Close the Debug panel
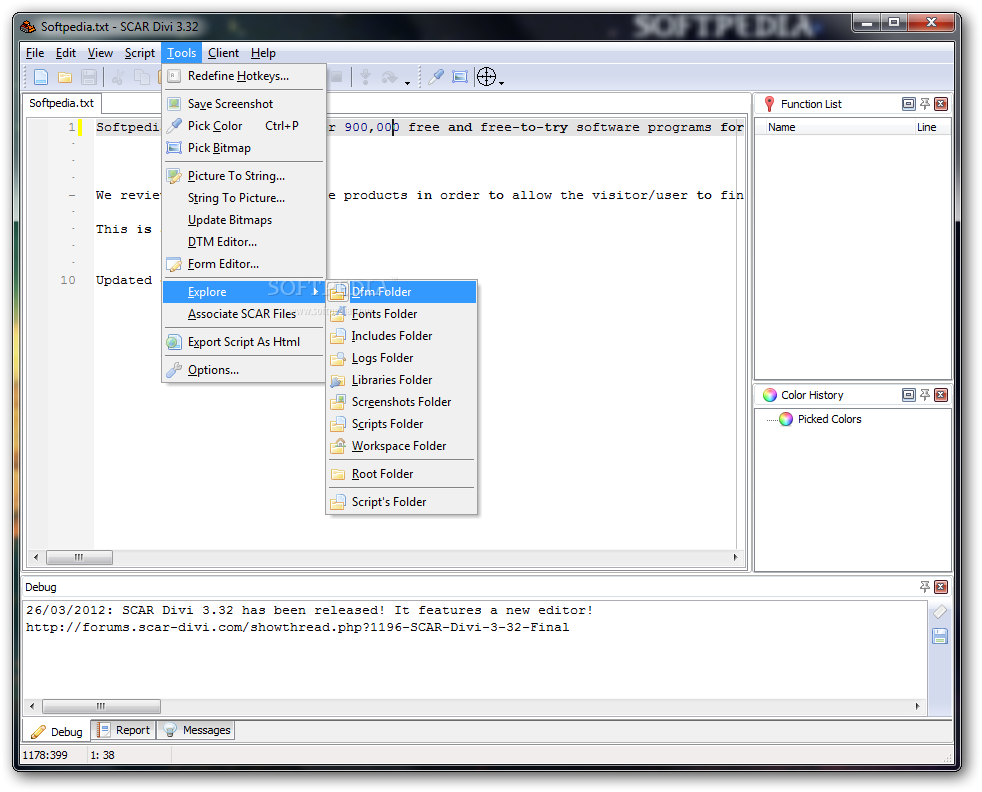The width and height of the screenshot is (982, 792). point(941,587)
